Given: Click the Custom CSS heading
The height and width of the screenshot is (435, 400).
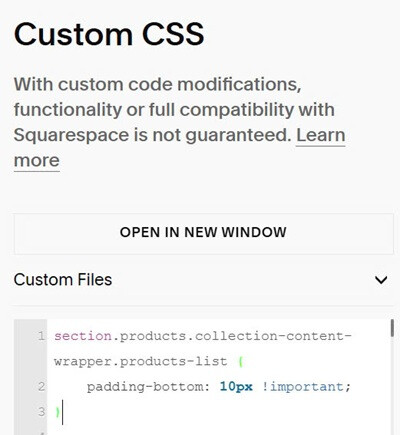Looking at the screenshot, I should 109,34.
